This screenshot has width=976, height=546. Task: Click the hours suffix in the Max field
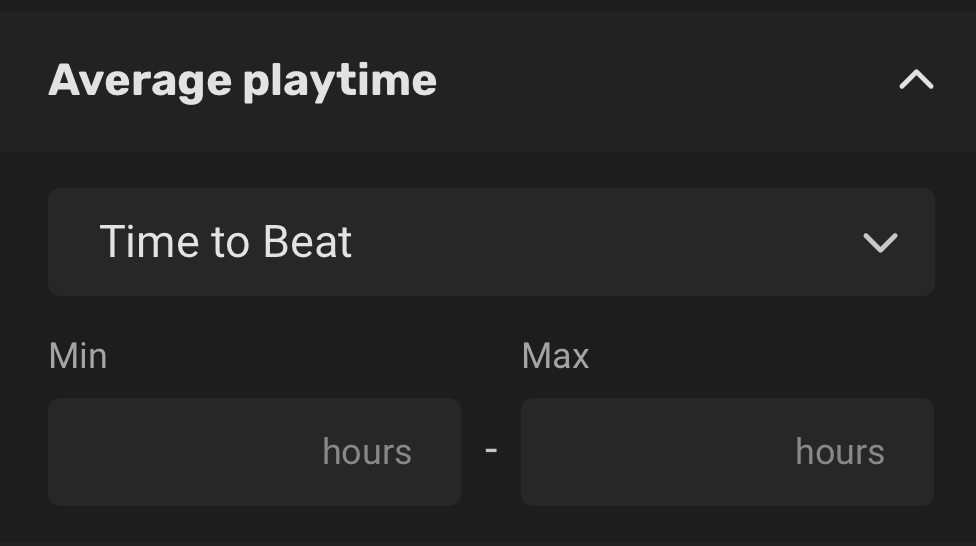point(840,452)
